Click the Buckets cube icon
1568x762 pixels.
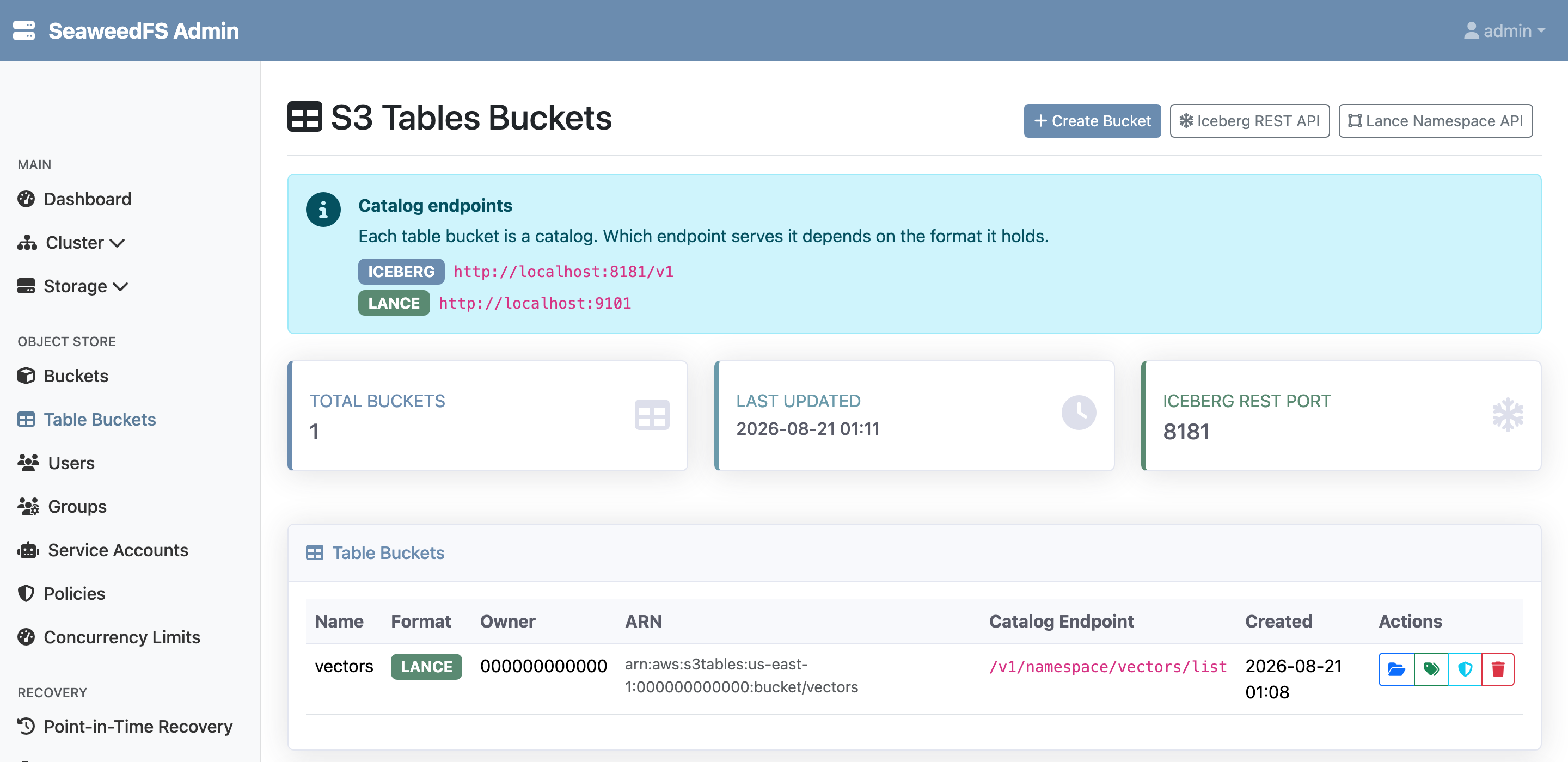pyautogui.click(x=26, y=376)
